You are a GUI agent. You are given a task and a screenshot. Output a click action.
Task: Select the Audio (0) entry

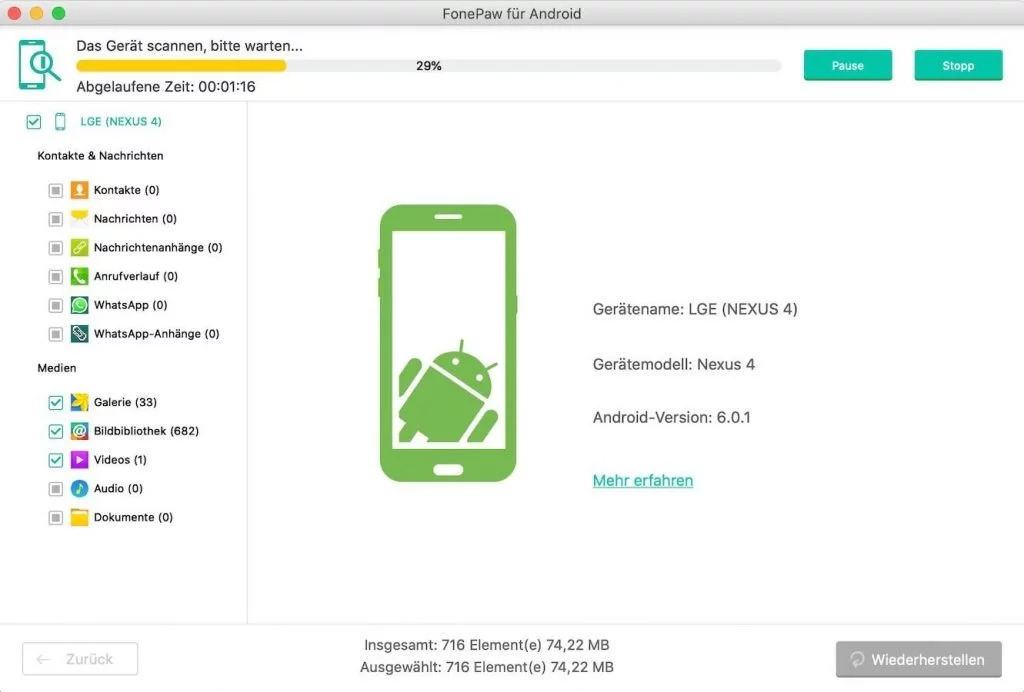click(118, 488)
